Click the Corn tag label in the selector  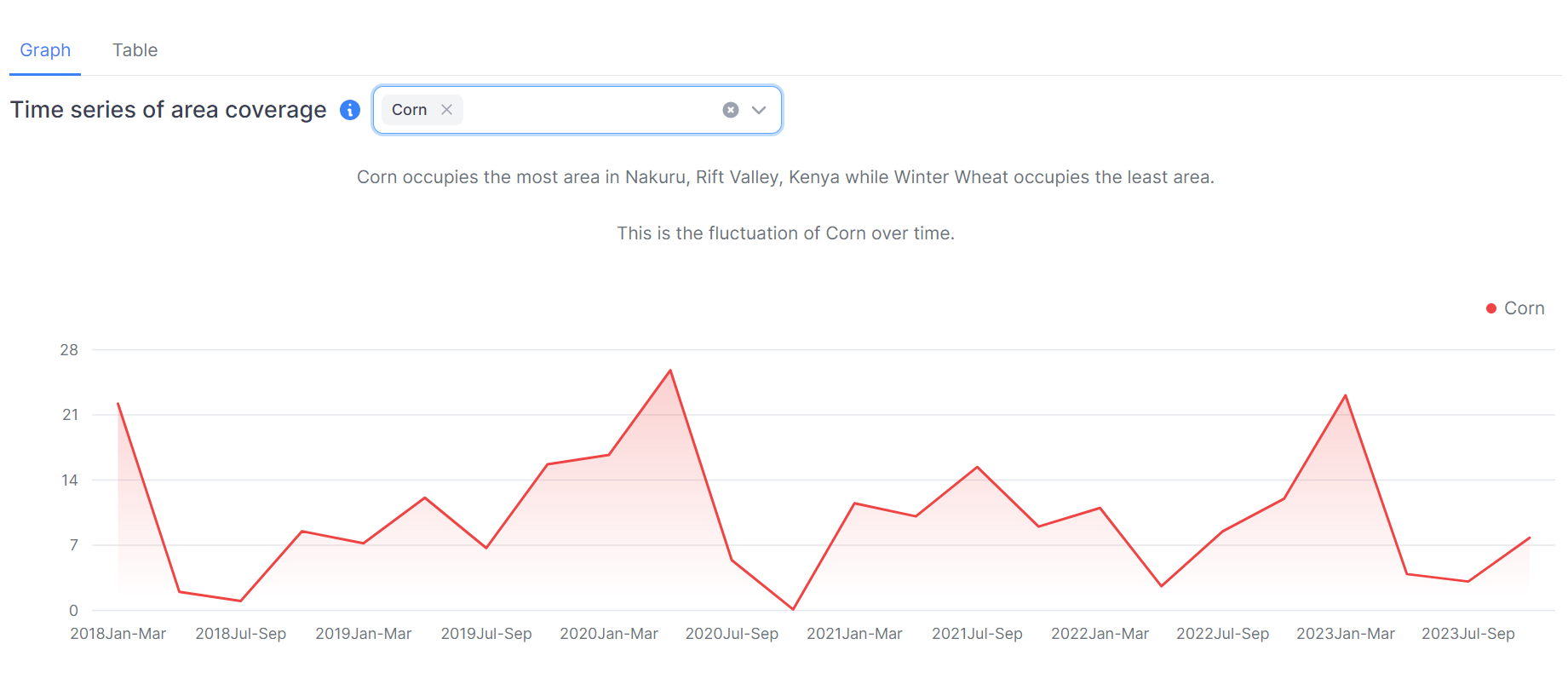click(410, 110)
